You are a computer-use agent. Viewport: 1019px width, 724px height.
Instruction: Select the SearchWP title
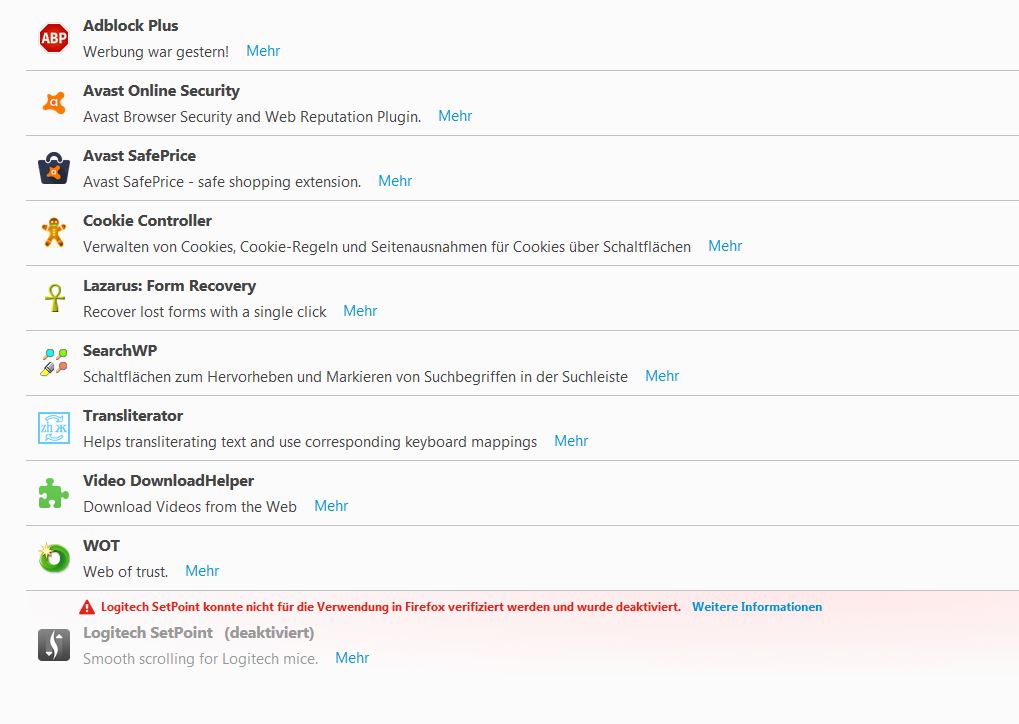coord(120,351)
